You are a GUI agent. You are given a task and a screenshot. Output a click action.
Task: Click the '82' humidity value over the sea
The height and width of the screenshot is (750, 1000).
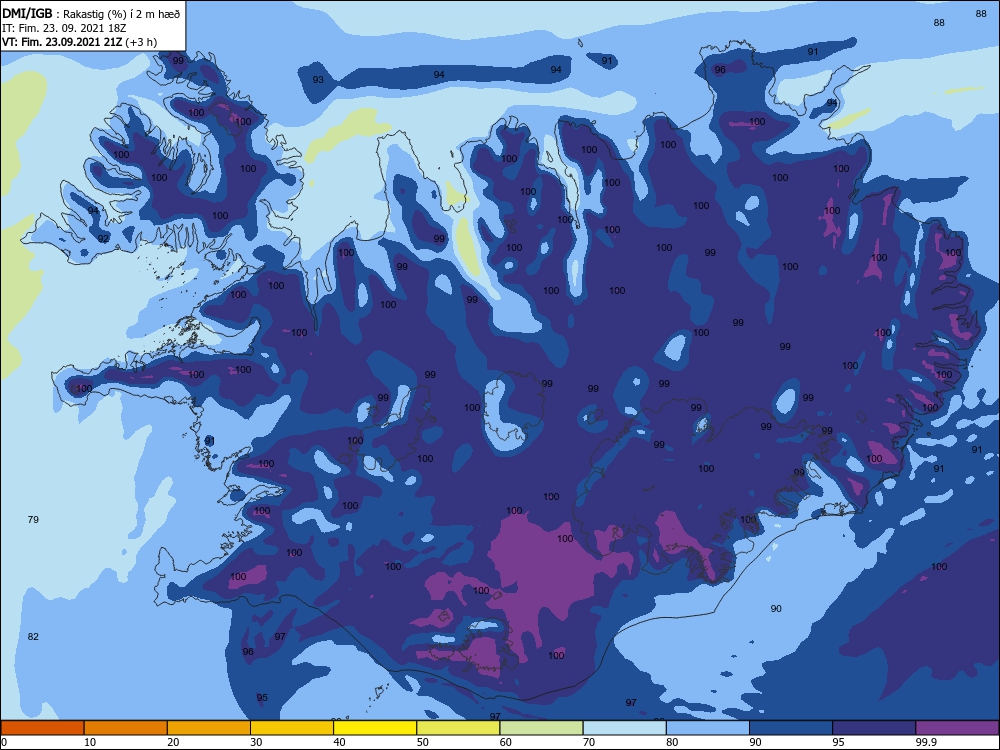pyautogui.click(x=33, y=636)
